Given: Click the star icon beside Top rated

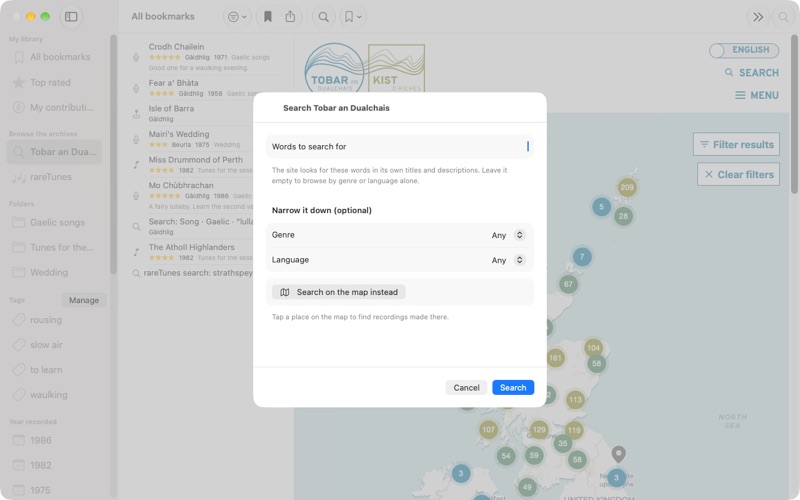Looking at the screenshot, I should tap(18, 82).
